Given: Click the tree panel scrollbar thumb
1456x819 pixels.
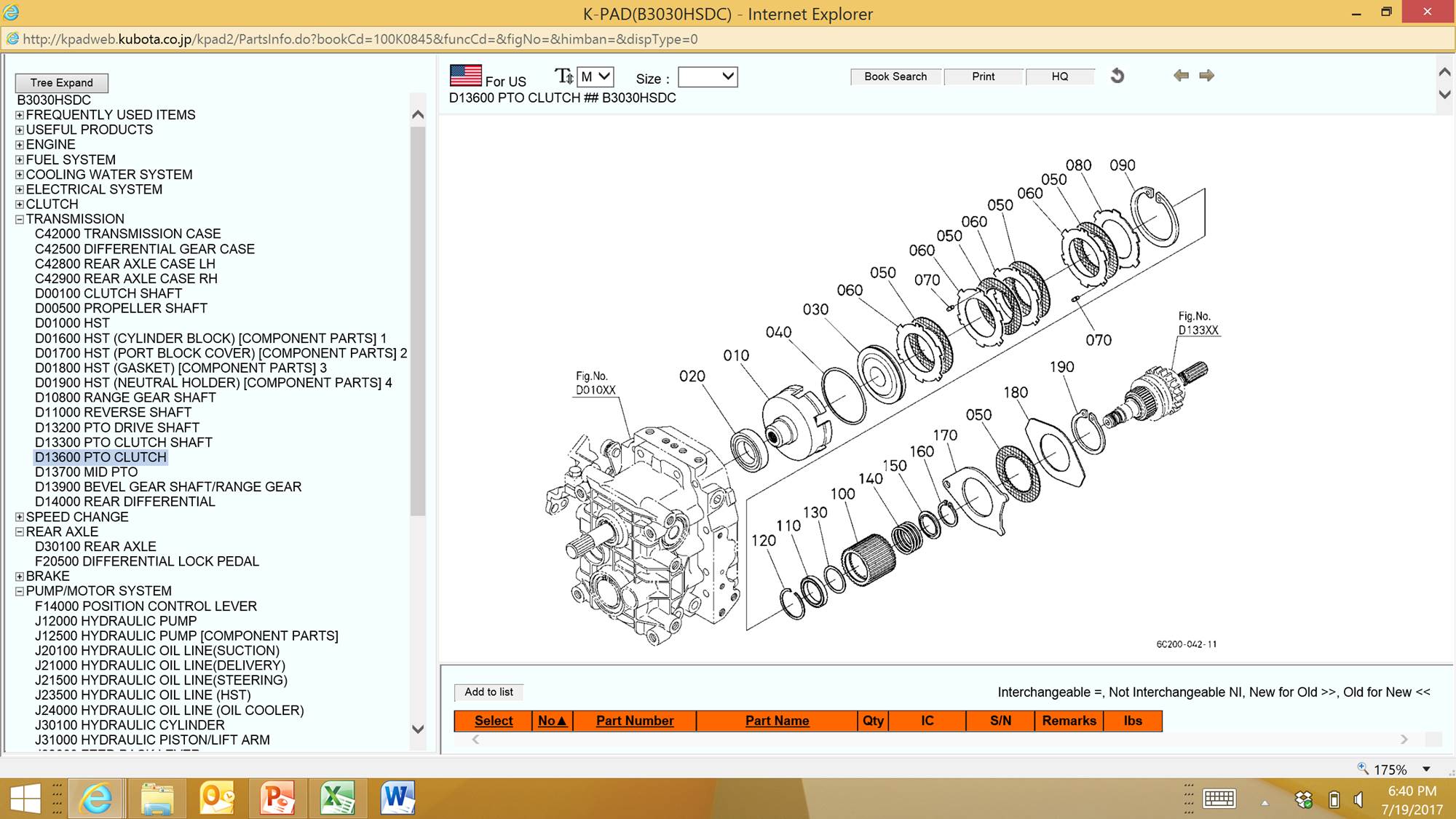Looking at the screenshot, I should (418, 320).
